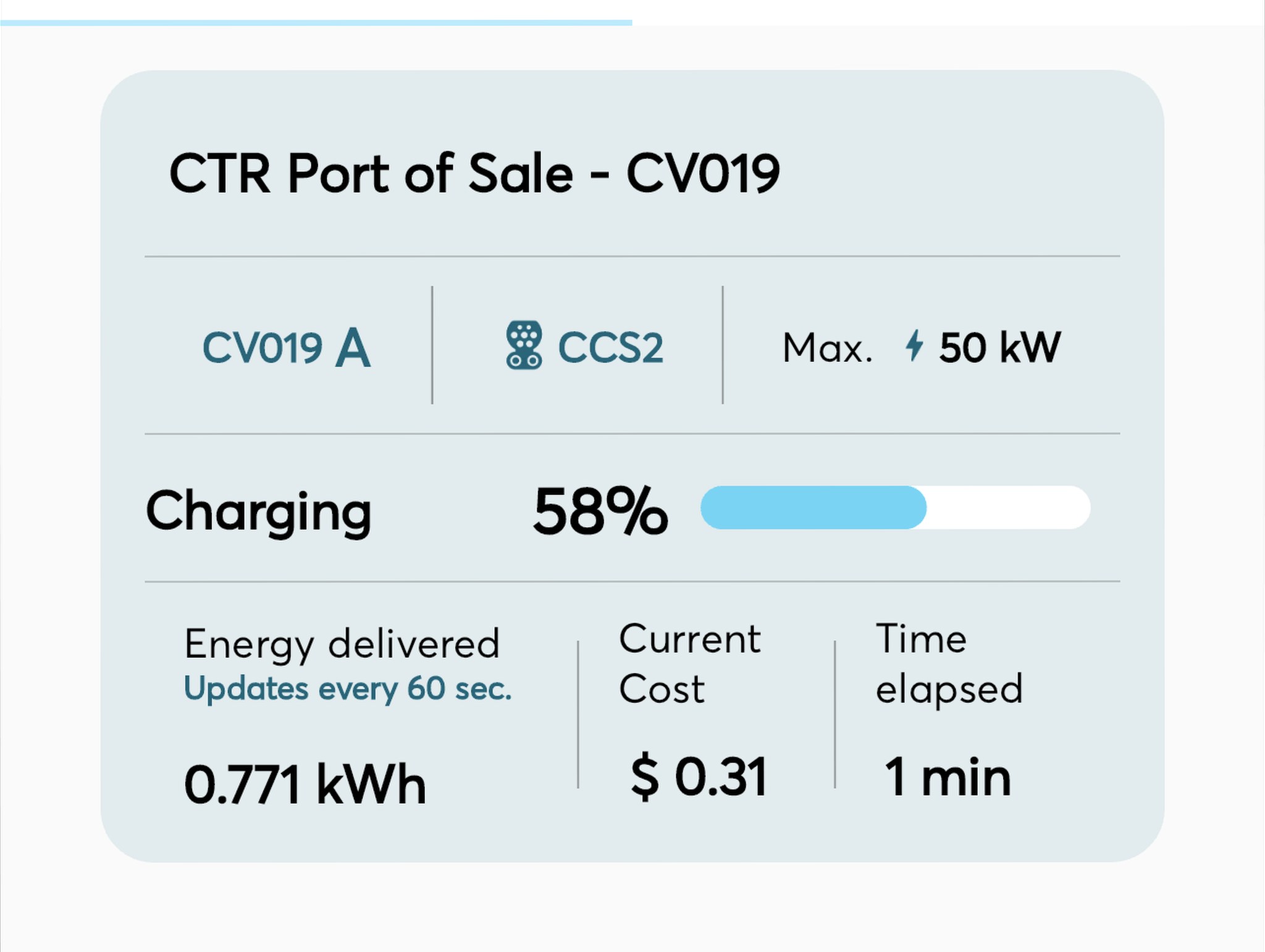Click the Energy delivered heading
This screenshot has height=952, width=1265.
(342, 644)
